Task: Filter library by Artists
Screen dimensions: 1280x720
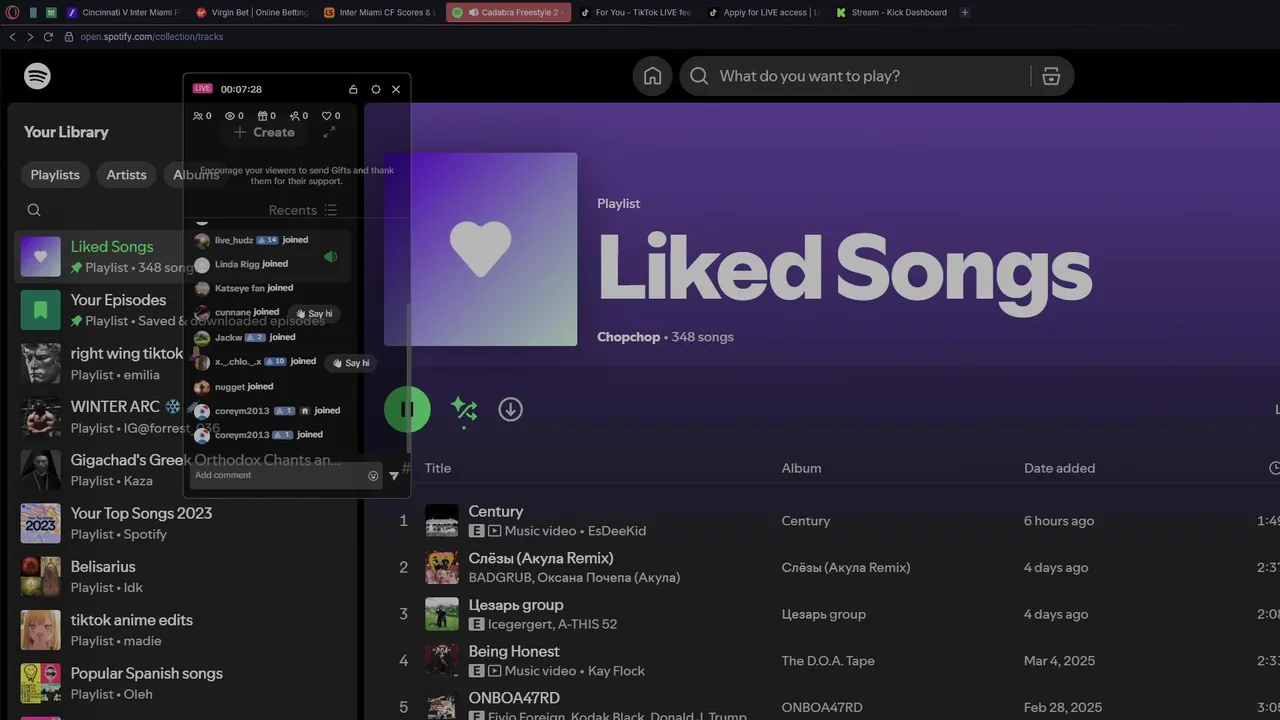Action: [x=126, y=175]
